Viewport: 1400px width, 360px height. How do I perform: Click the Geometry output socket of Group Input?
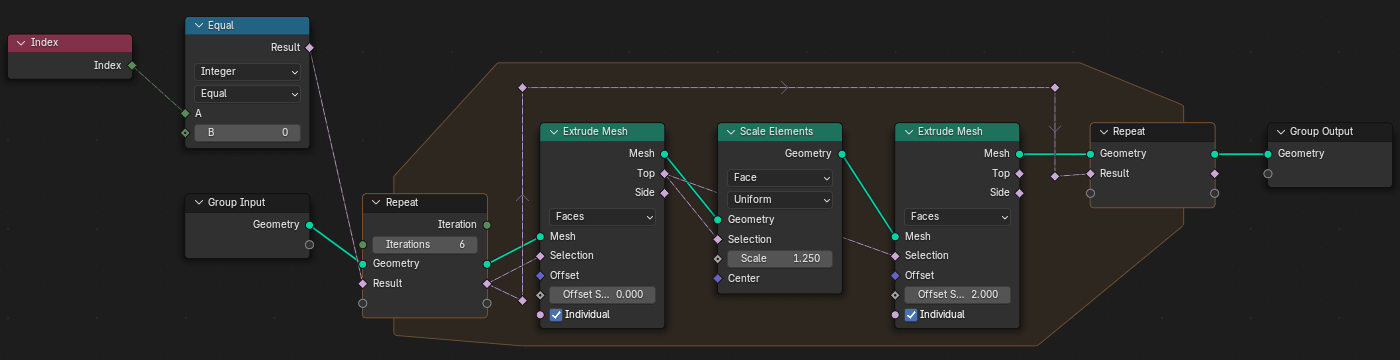[309, 225]
